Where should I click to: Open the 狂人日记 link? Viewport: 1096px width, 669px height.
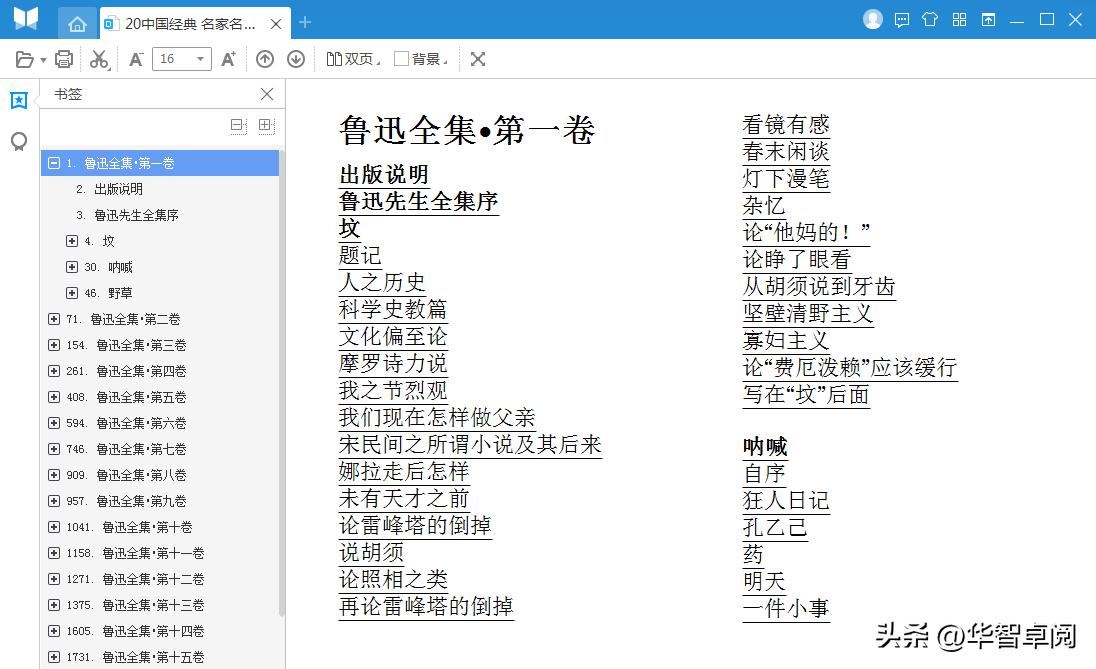click(786, 499)
